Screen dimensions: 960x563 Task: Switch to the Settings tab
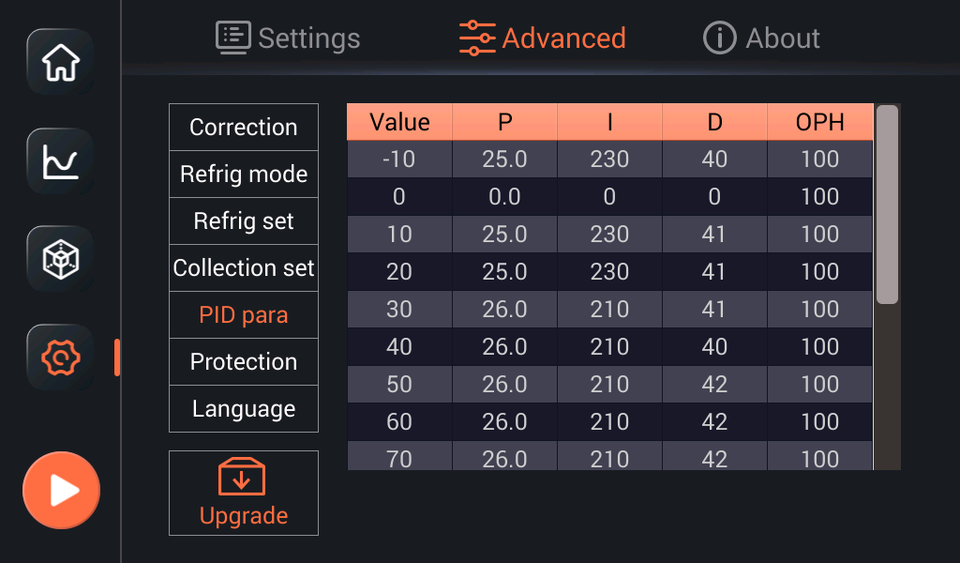(x=288, y=38)
